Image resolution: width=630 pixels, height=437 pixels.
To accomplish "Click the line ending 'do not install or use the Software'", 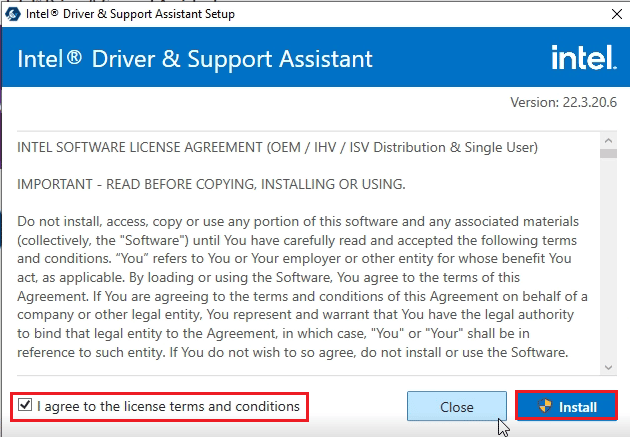I will 292,352.
